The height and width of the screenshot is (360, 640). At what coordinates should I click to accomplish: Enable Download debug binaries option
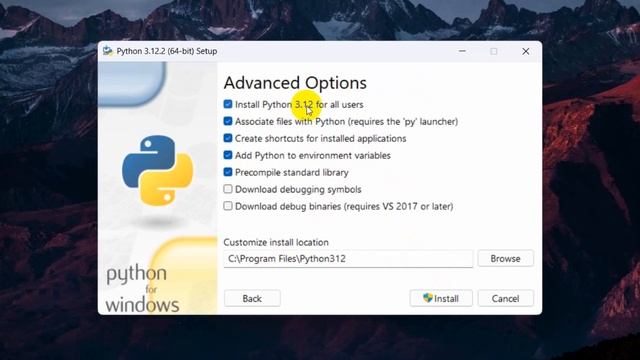click(x=228, y=206)
